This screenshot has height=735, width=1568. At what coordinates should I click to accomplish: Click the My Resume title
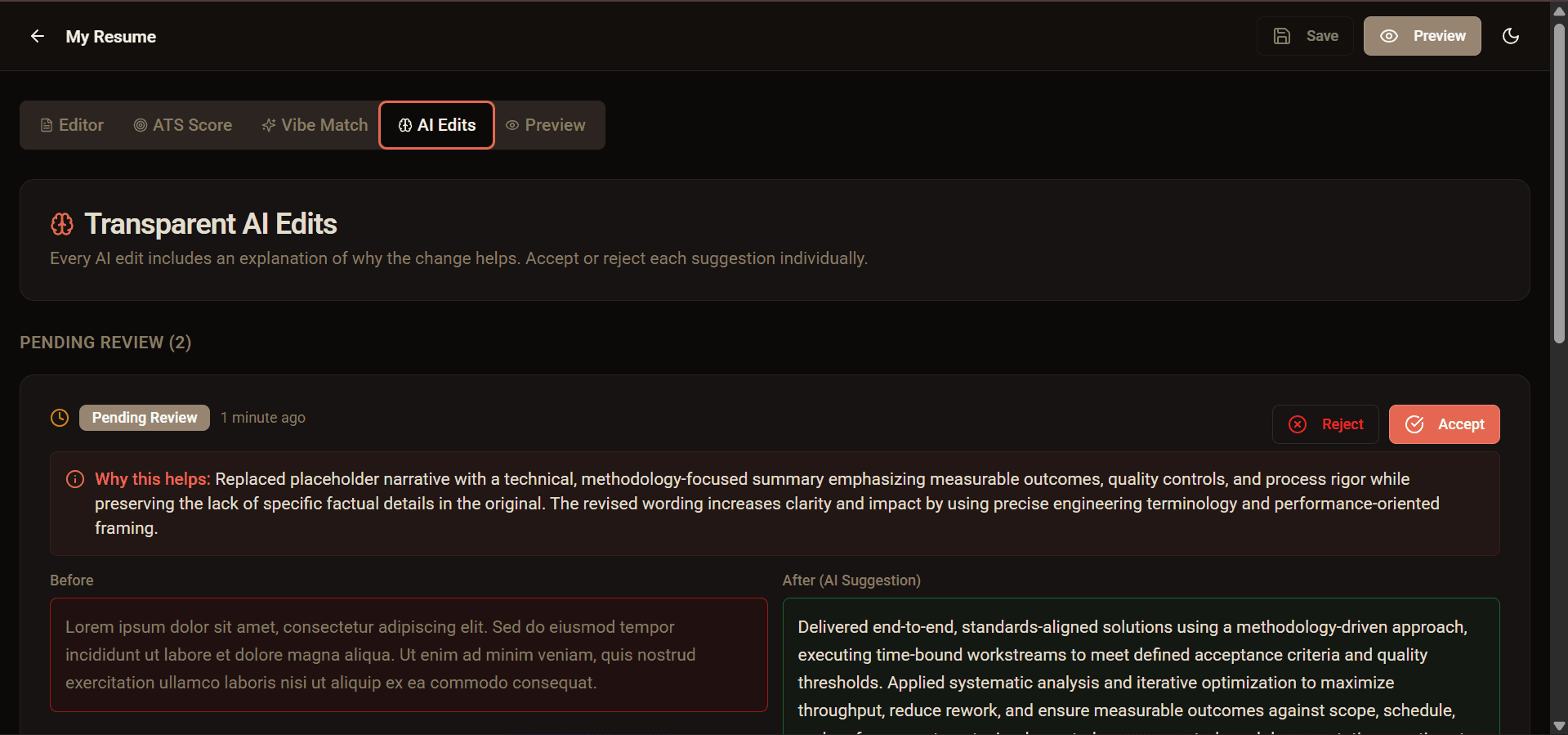click(x=111, y=37)
